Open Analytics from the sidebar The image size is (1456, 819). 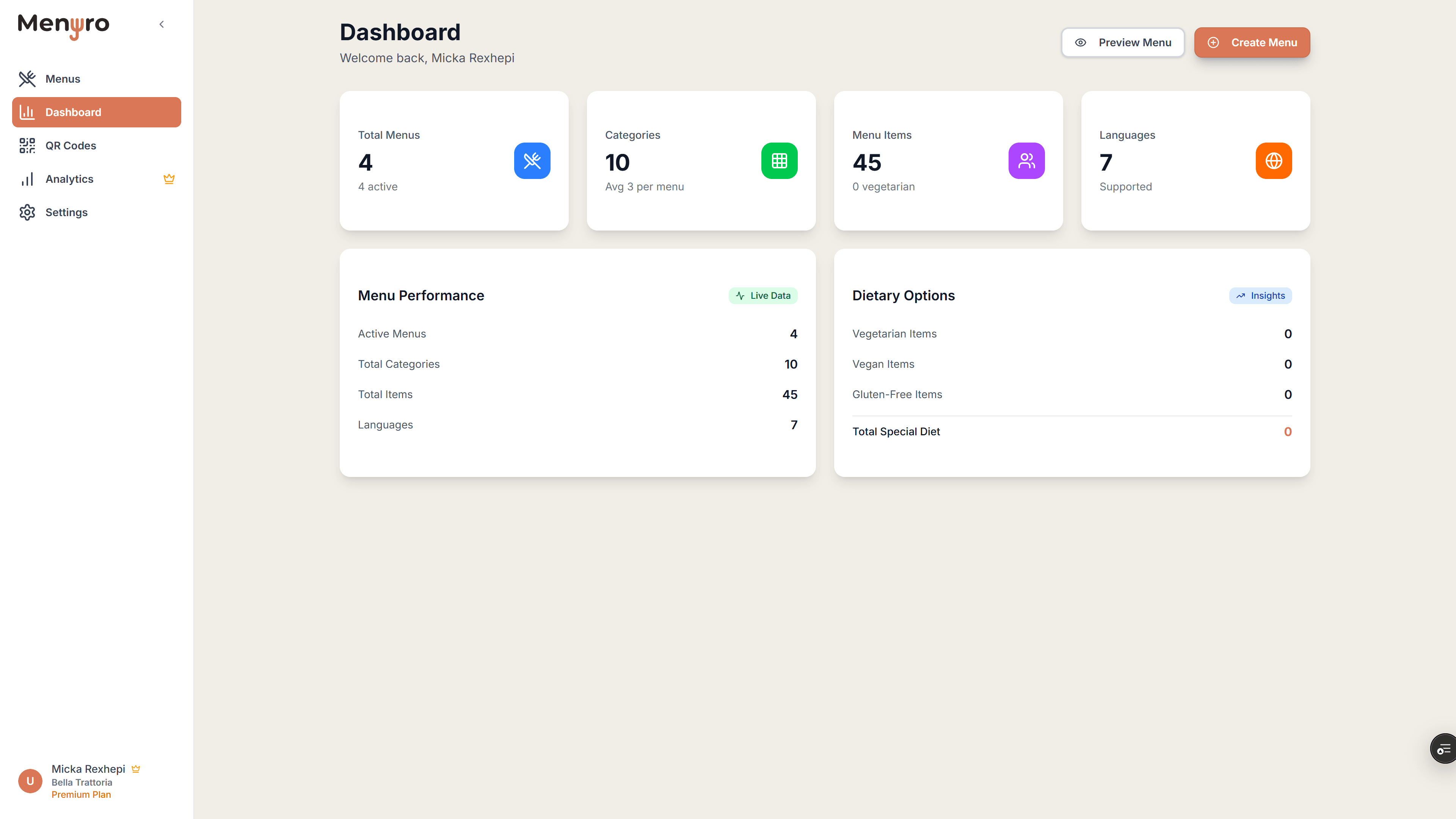(x=69, y=179)
